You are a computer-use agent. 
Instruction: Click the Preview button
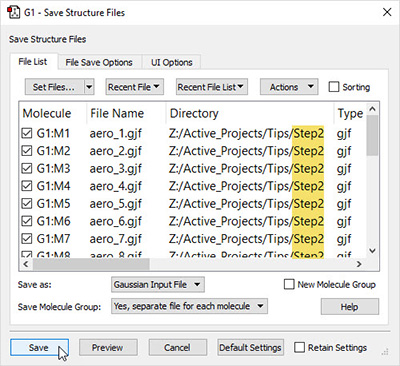click(108, 348)
